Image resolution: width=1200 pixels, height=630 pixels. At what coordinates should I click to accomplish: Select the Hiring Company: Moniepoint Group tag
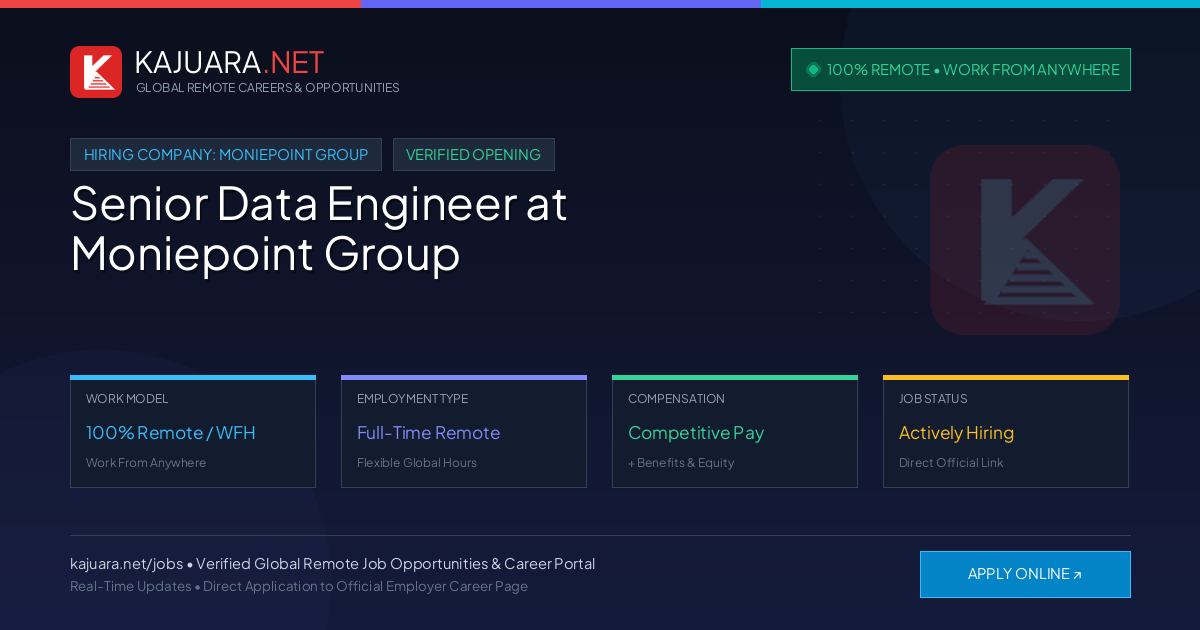click(x=226, y=155)
